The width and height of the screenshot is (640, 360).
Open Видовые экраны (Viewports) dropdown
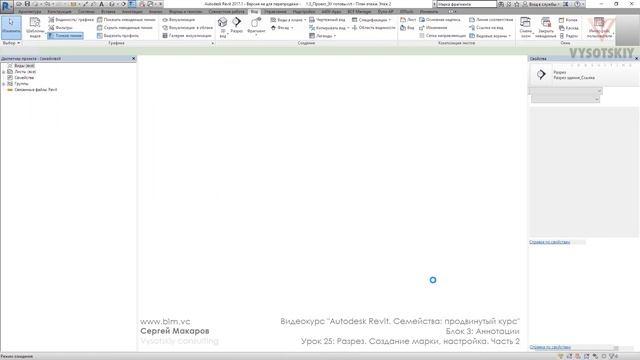tap(490, 36)
